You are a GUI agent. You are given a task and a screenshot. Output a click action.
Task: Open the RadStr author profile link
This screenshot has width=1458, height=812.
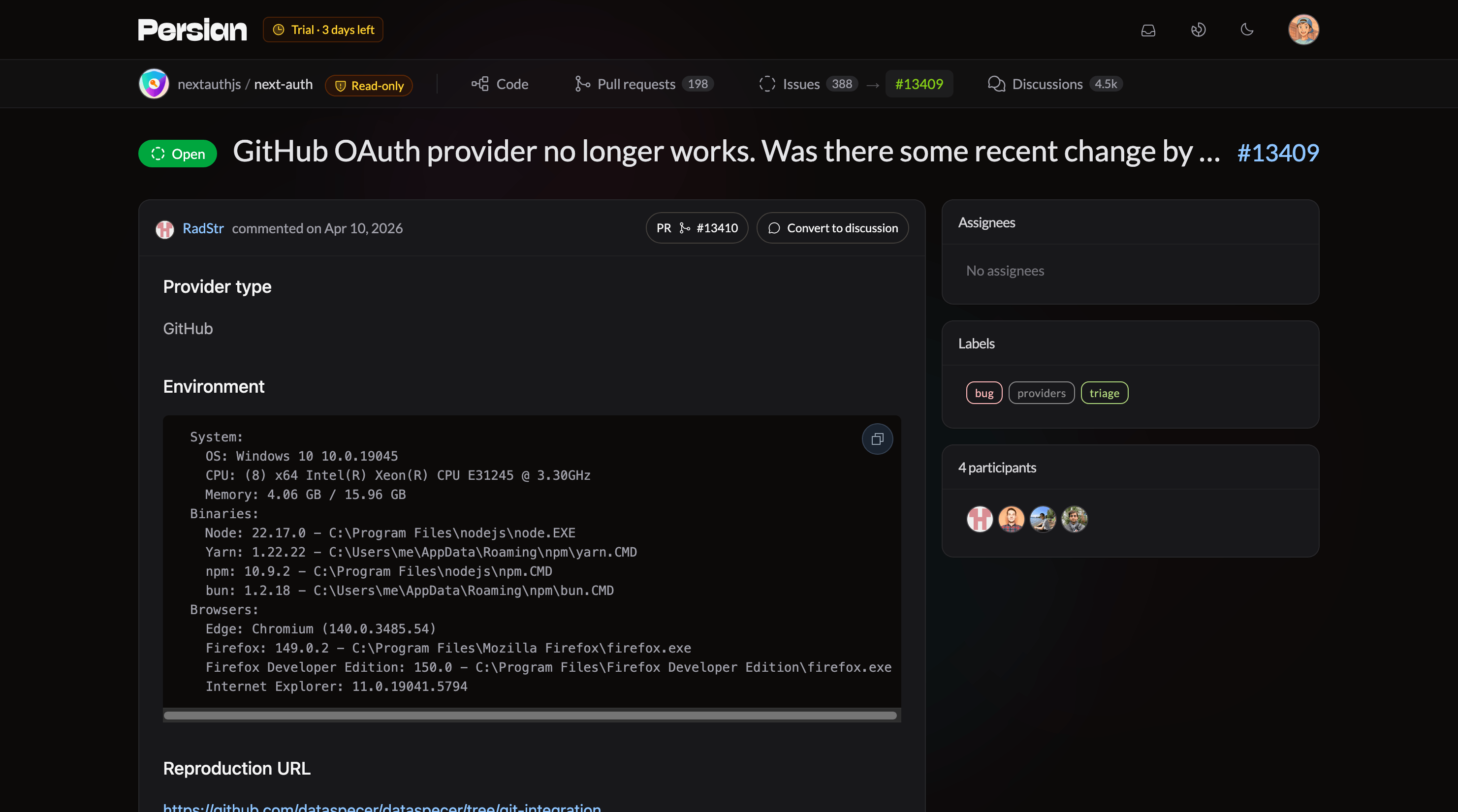point(203,228)
